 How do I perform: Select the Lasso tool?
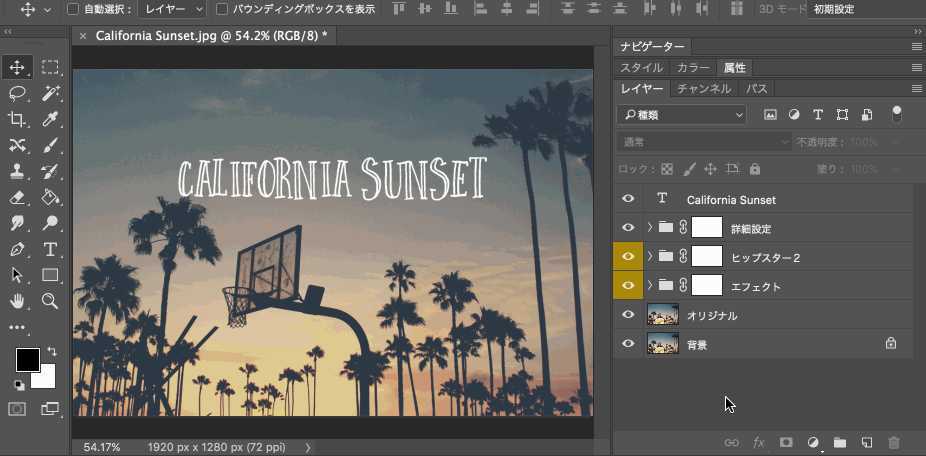click(17, 93)
